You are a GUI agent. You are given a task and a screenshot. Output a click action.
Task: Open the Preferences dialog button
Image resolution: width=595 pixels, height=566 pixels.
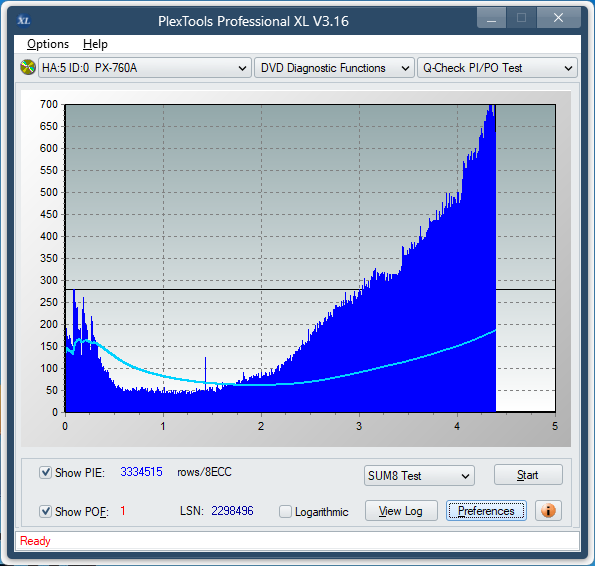click(486, 511)
